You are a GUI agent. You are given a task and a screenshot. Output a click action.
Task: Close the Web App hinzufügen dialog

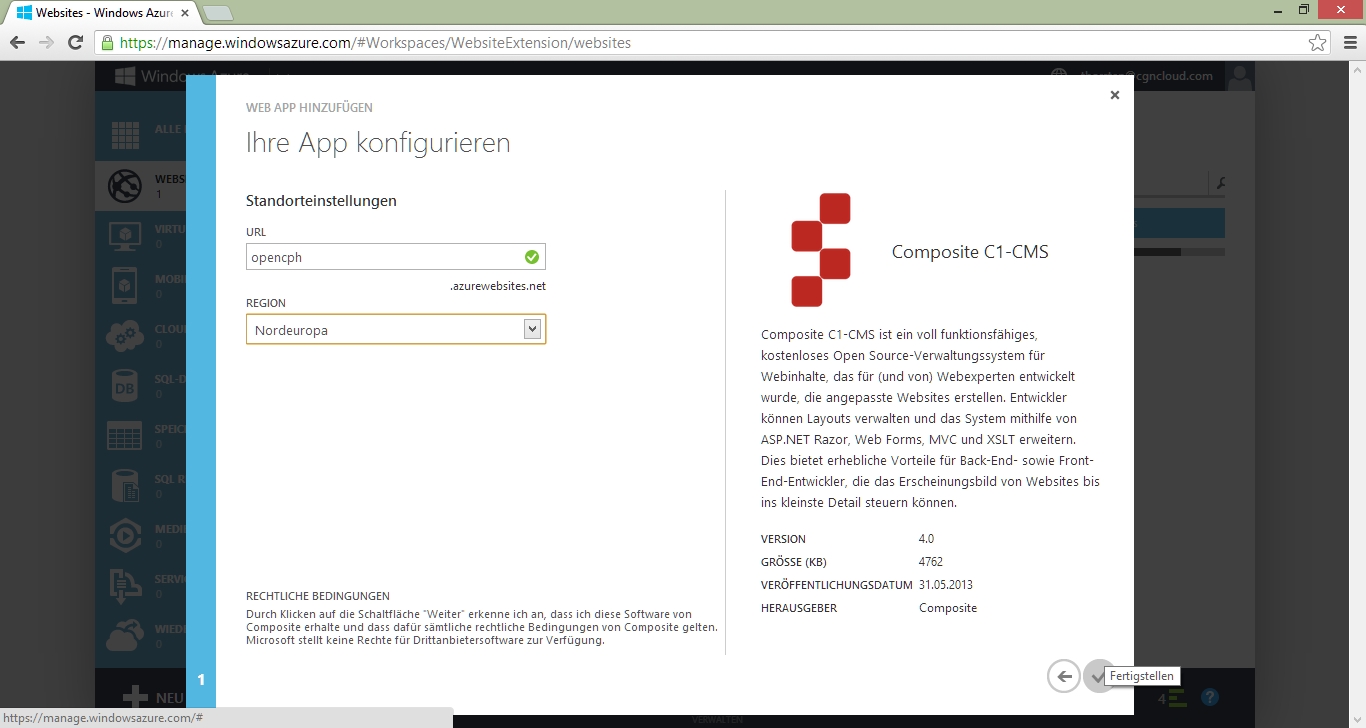pos(1114,95)
